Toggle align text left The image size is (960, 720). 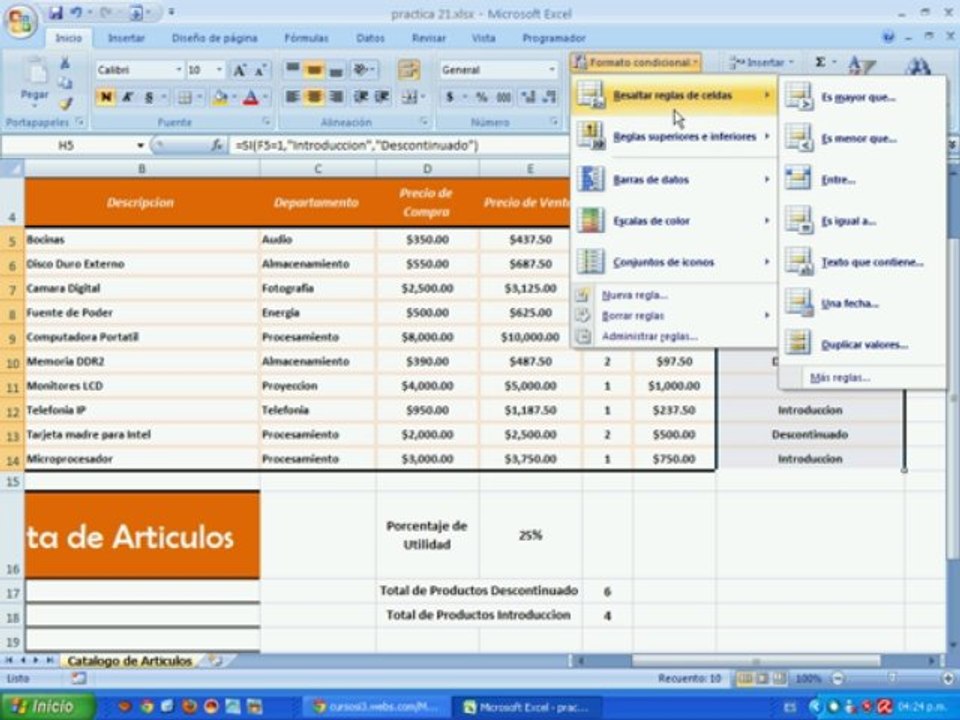pyautogui.click(x=293, y=97)
